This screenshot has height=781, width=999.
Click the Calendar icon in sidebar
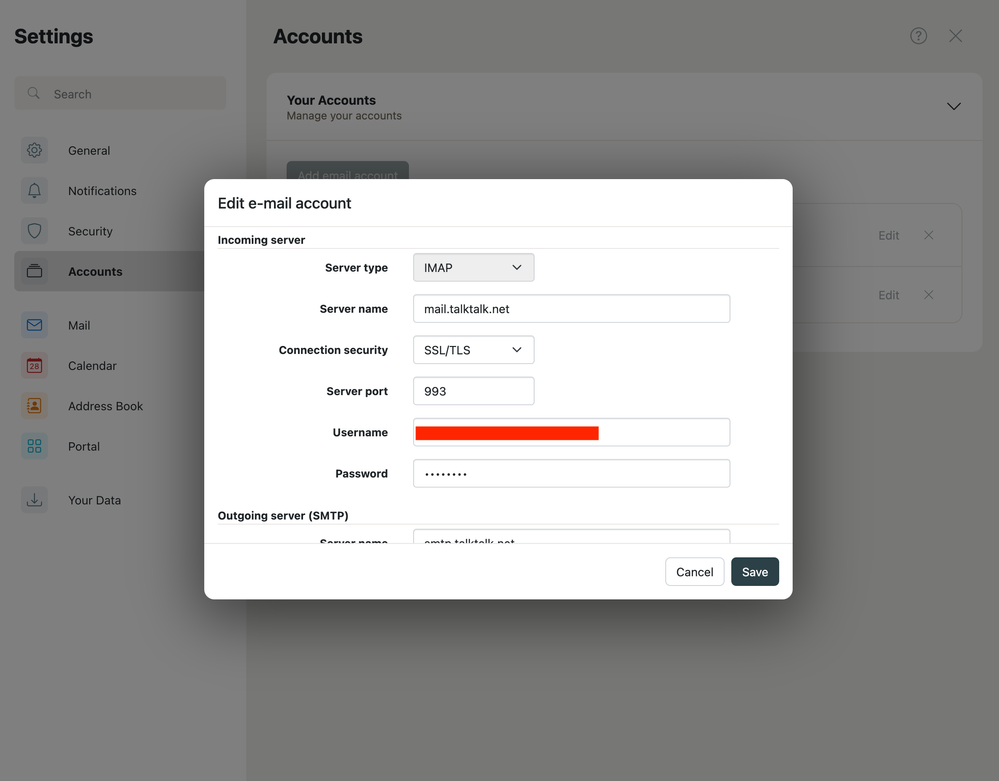(x=35, y=366)
